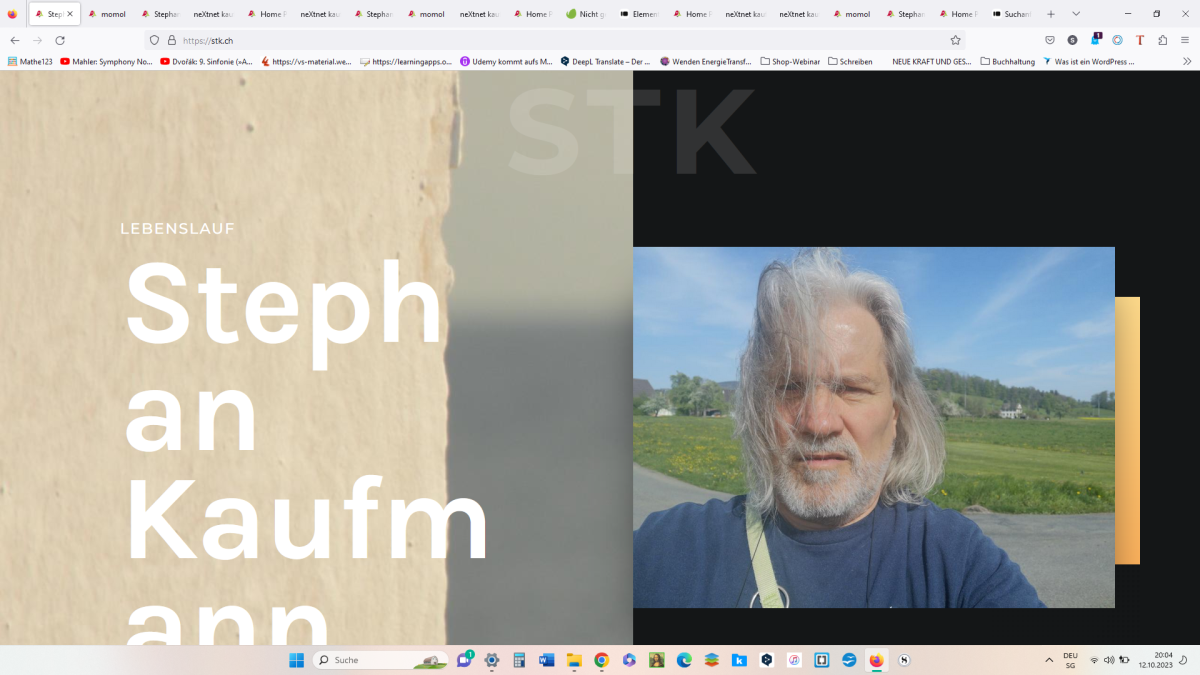This screenshot has width=1200, height=675.
Task: Open a new browser tab
Action: point(1050,14)
